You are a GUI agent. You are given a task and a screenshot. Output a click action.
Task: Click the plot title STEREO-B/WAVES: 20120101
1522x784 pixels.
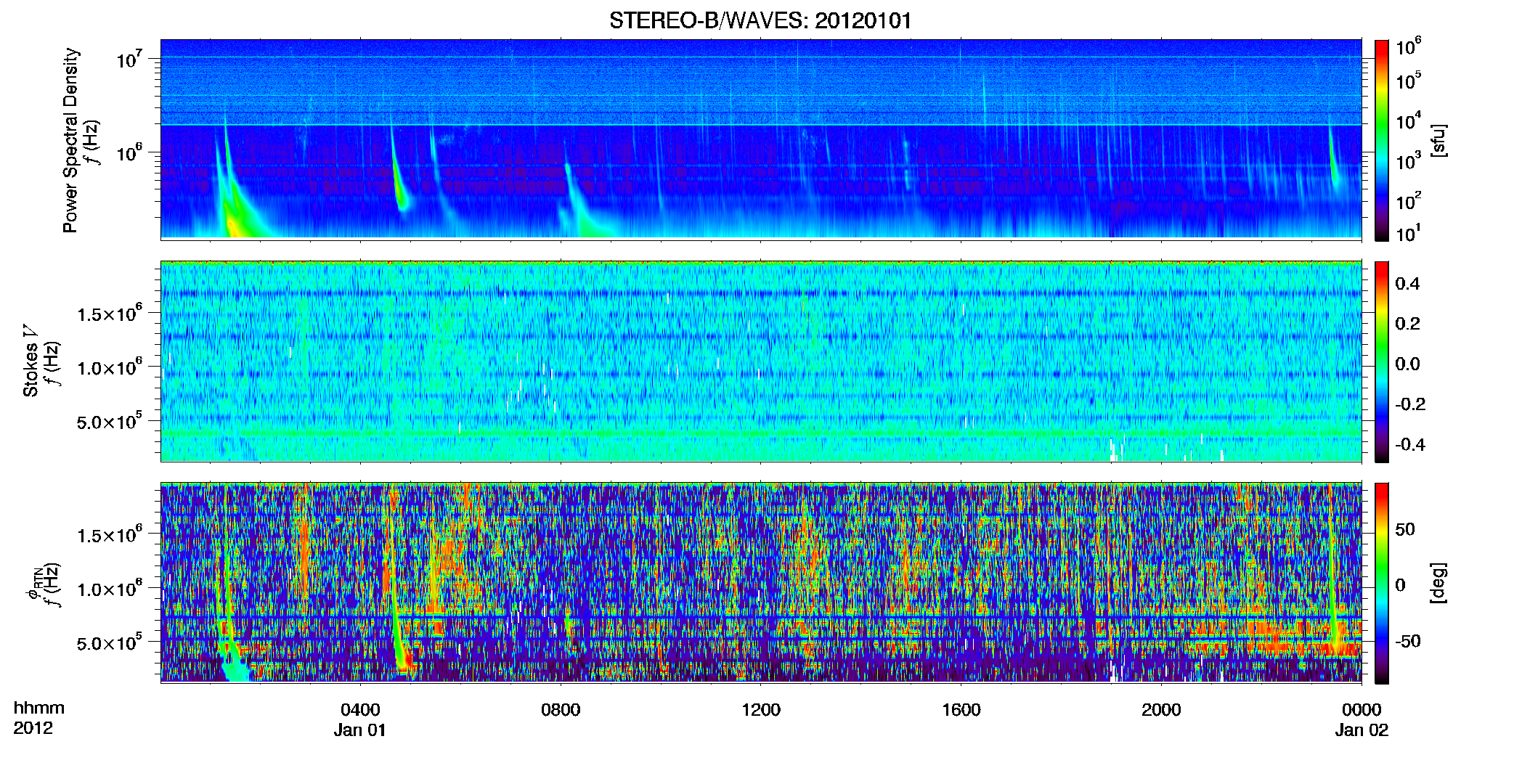click(x=760, y=20)
